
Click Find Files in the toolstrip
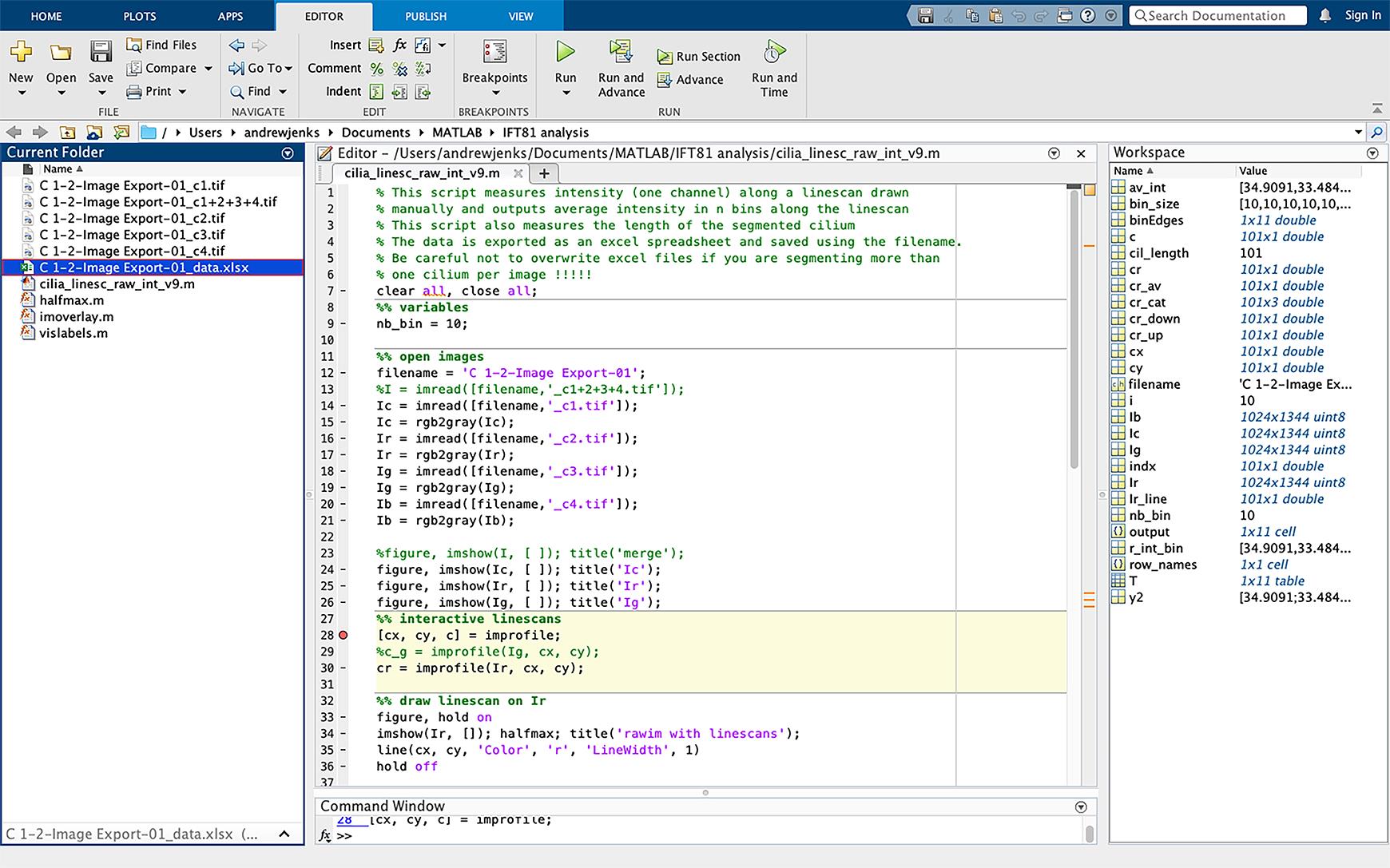tap(161, 46)
